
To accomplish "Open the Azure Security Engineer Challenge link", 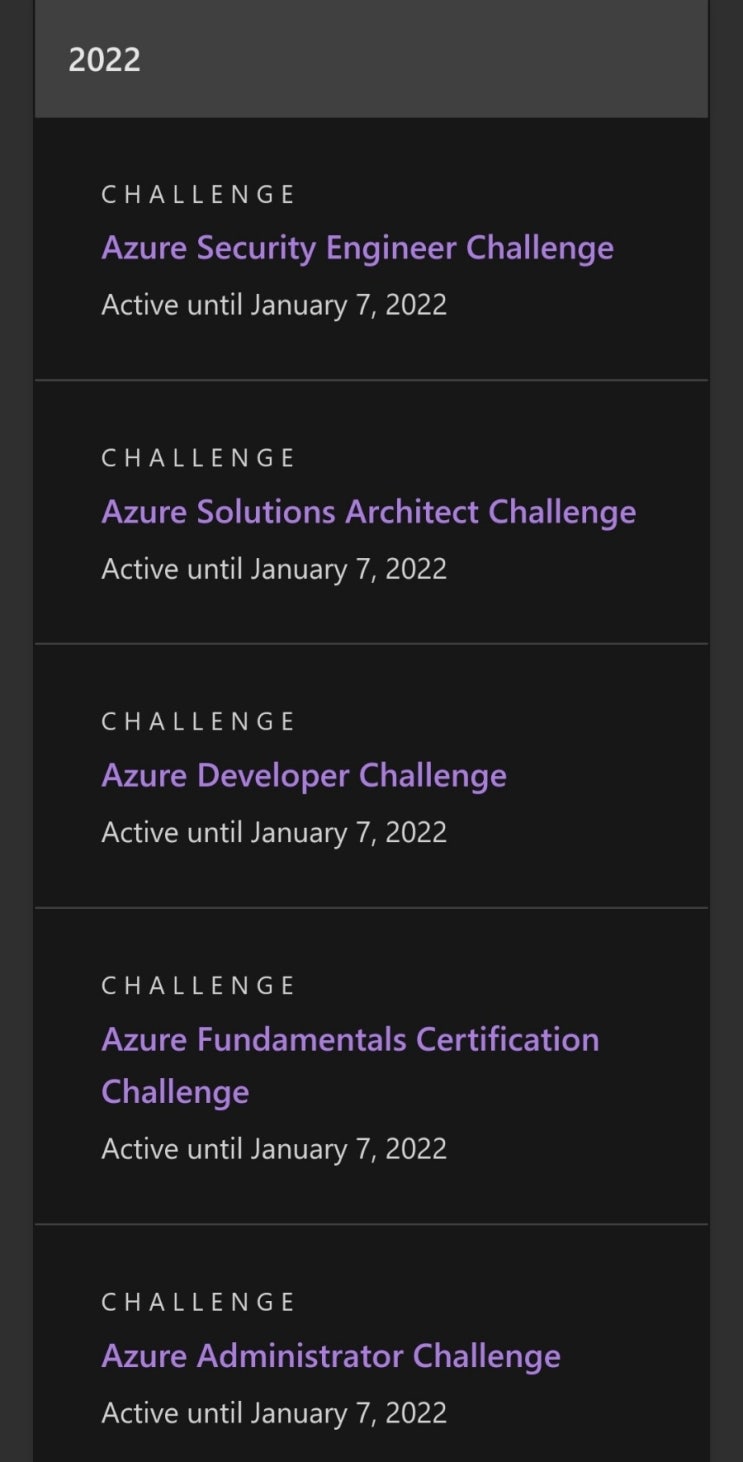I will tap(357, 247).
